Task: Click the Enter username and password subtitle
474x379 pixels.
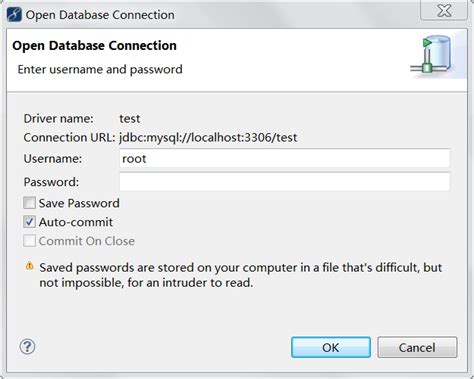Action: point(100,69)
